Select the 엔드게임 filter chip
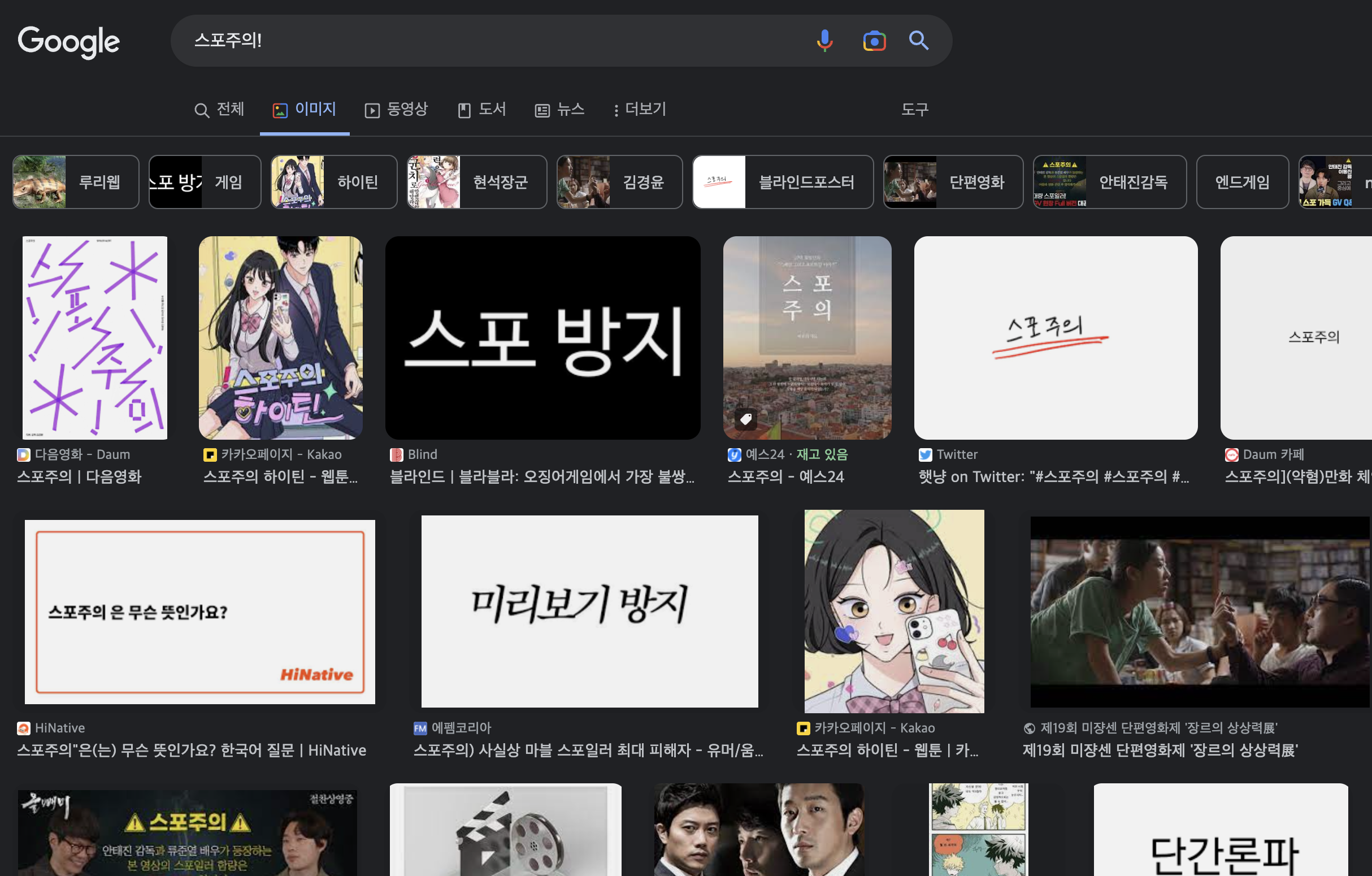The image size is (1372, 876). (x=1242, y=183)
